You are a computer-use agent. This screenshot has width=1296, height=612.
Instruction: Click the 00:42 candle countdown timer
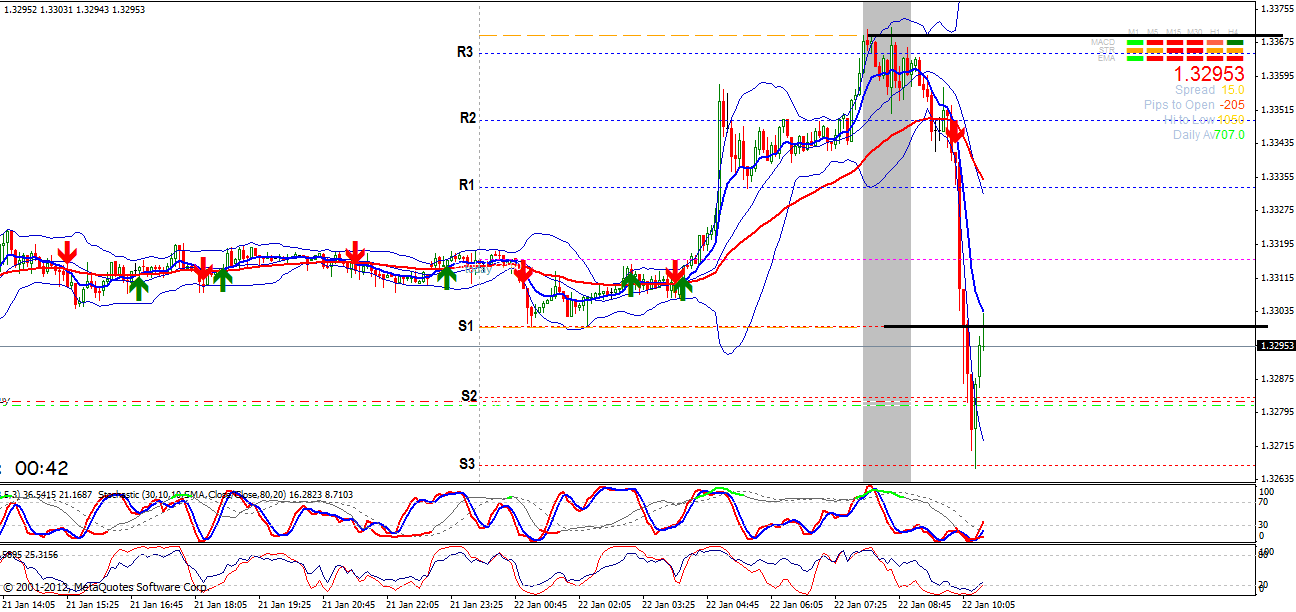pyautogui.click(x=41, y=468)
